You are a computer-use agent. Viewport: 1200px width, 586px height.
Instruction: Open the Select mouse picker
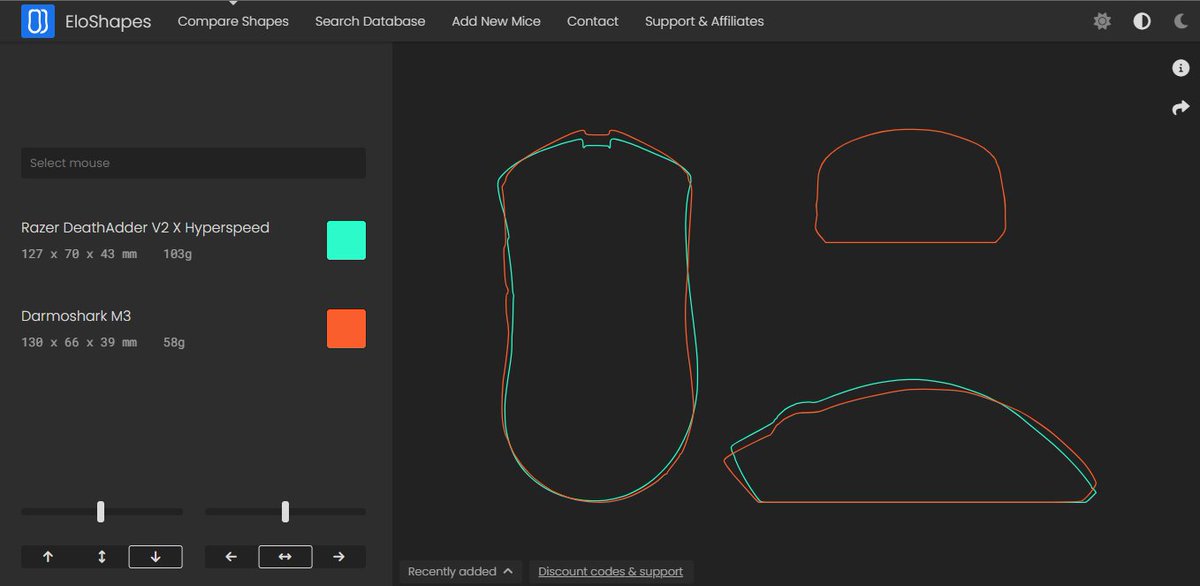click(x=193, y=162)
